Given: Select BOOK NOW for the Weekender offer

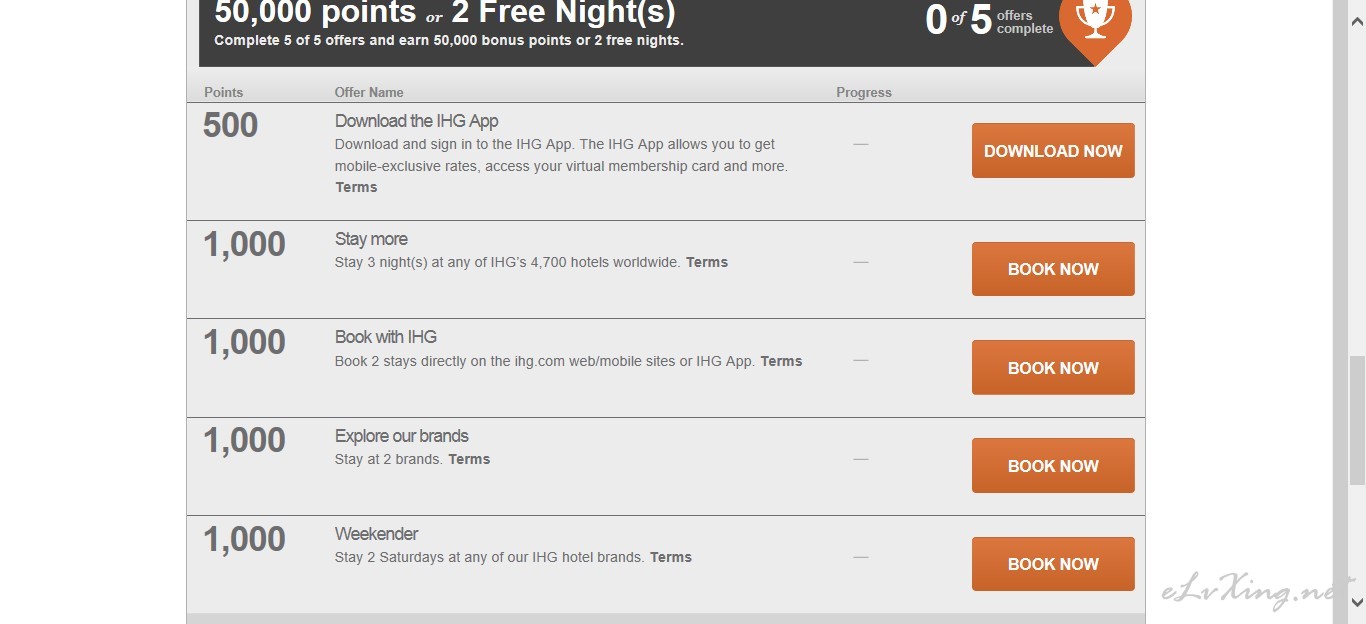Looking at the screenshot, I should tap(1053, 564).
